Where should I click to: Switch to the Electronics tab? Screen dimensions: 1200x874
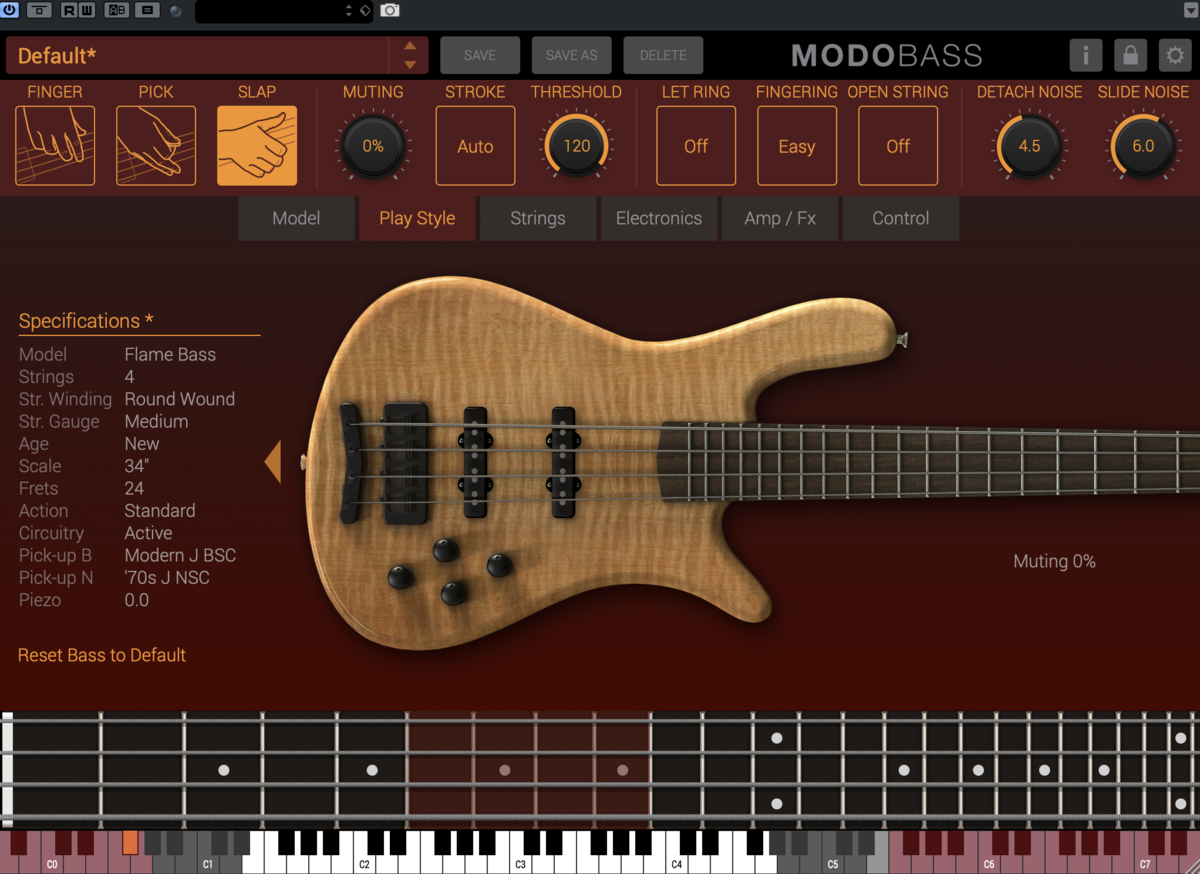point(659,218)
